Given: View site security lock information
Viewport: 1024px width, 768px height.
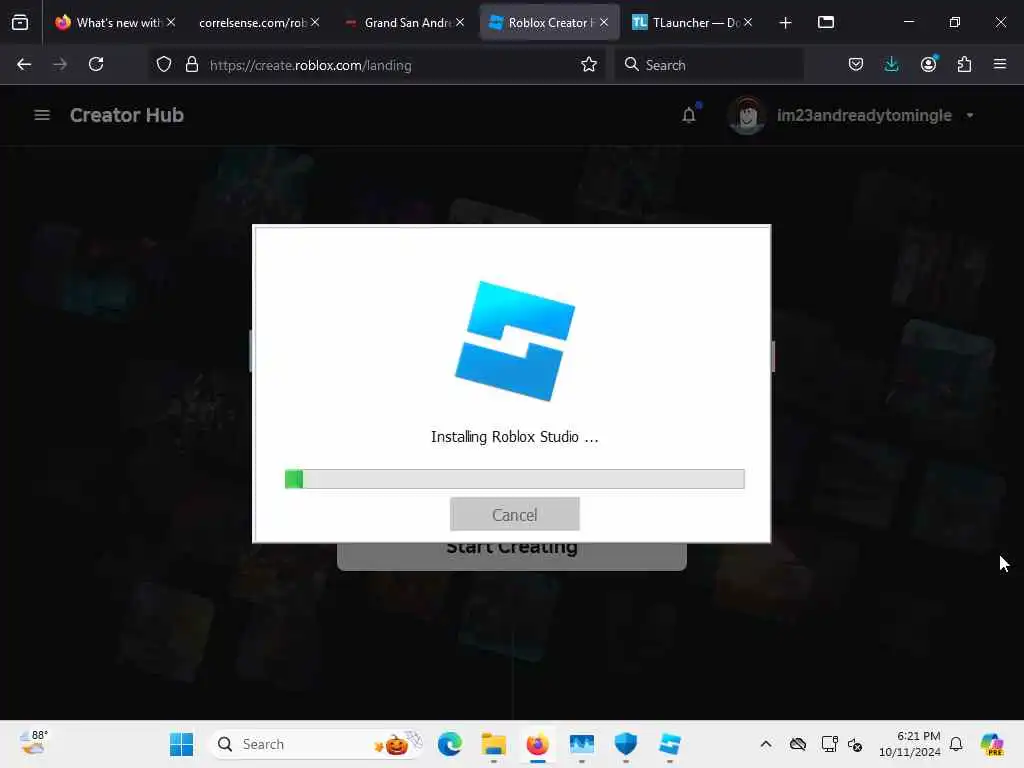Looking at the screenshot, I should [191, 64].
